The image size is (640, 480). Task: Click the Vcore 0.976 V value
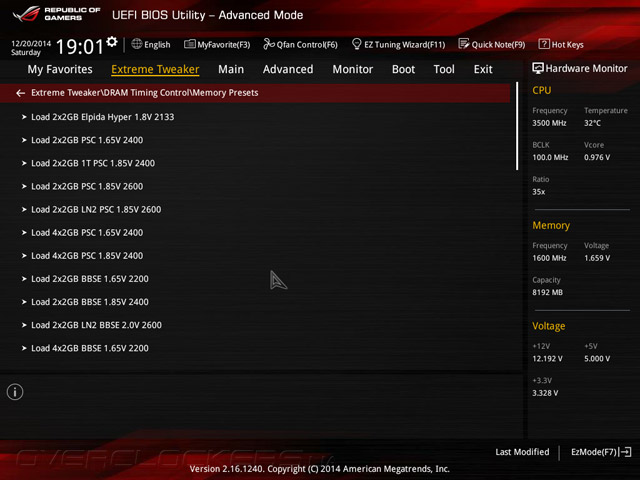[x=597, y=158]
